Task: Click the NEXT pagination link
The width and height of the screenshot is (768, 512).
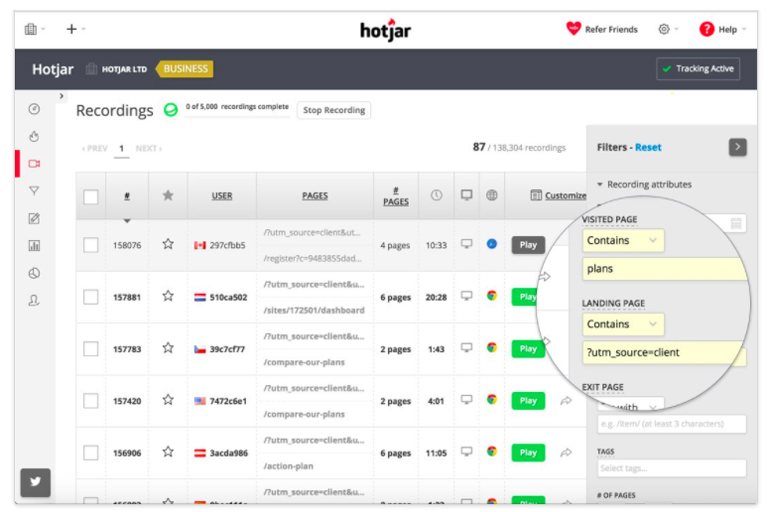Action: click(x=148, y=148)
